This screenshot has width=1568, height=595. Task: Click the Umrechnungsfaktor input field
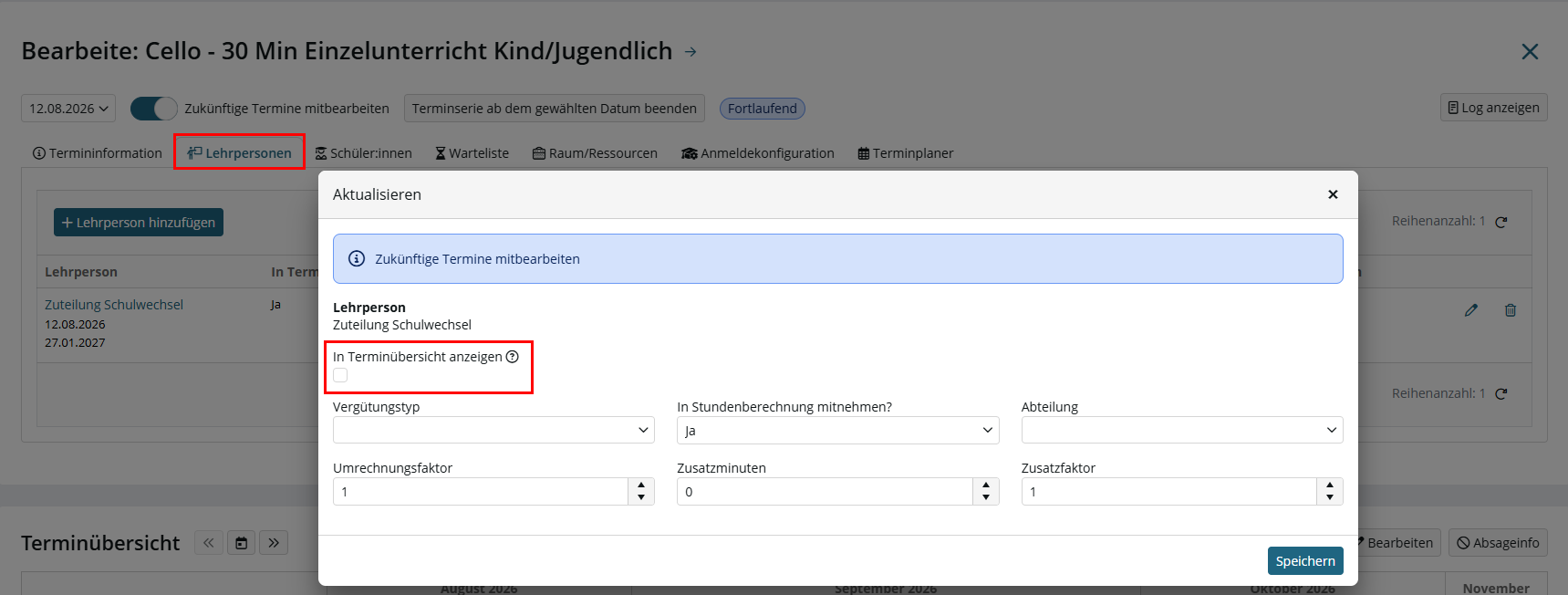481,492
